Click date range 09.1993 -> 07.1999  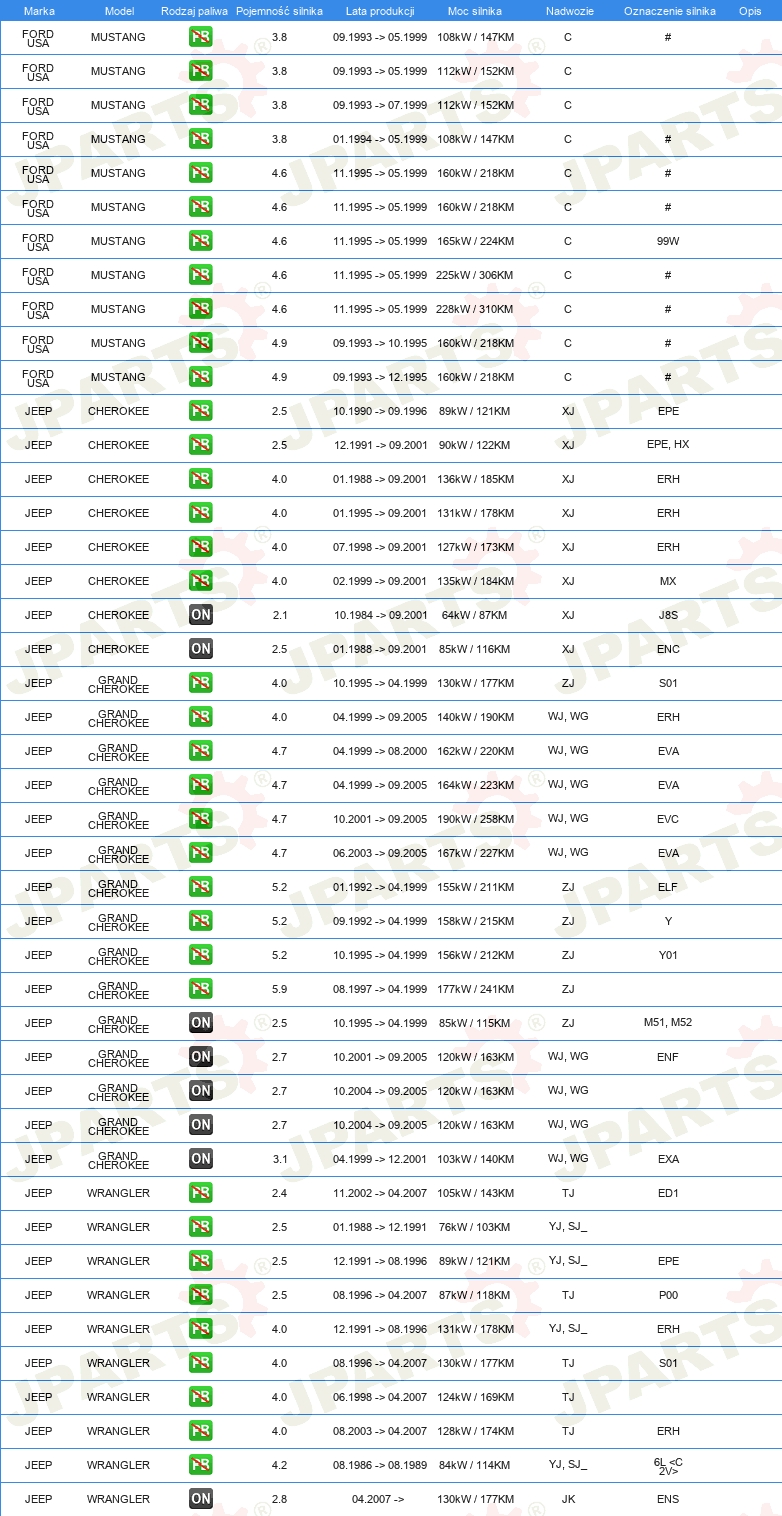[380, 105]
